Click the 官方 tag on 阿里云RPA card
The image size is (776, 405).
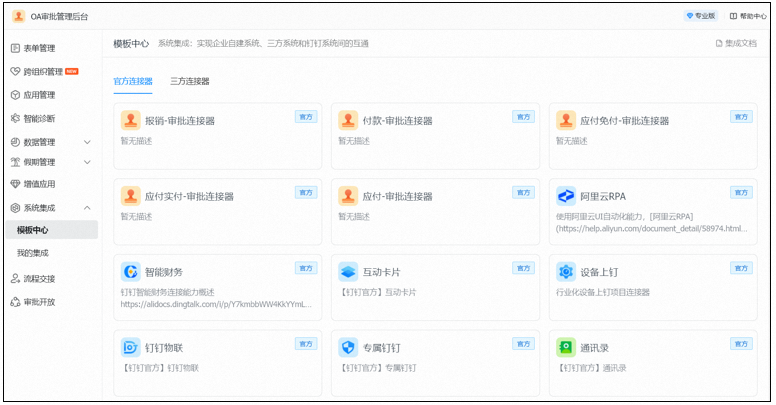741,193
